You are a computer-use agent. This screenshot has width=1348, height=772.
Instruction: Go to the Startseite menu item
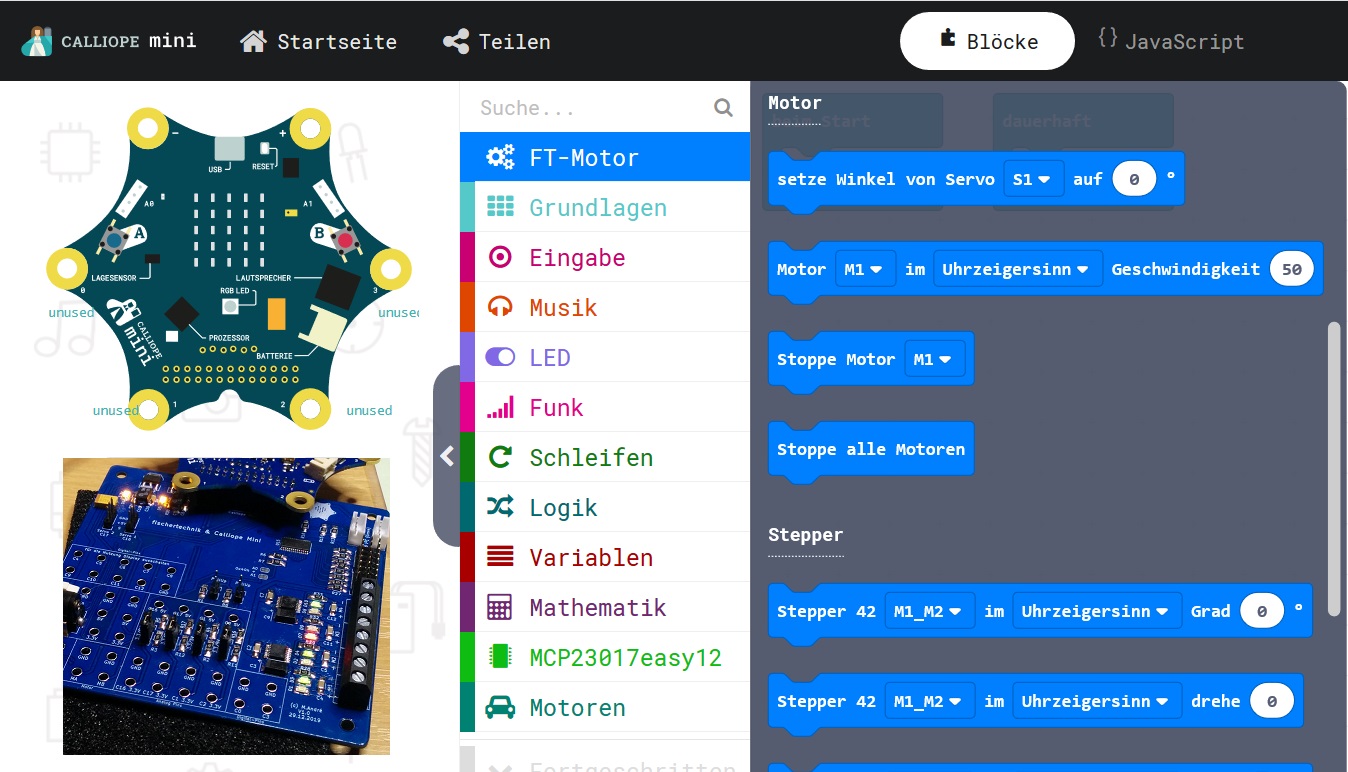(x=318, y=42)
